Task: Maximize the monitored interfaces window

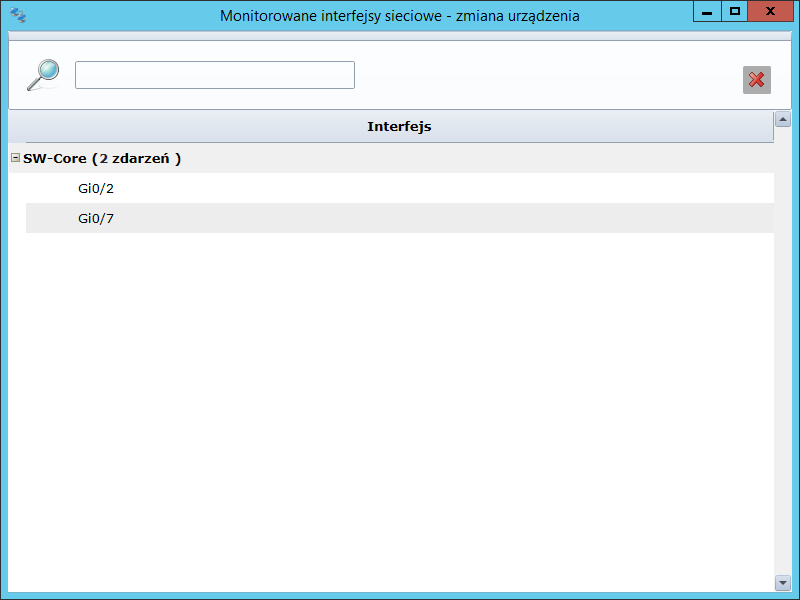Action: [735, 12]
